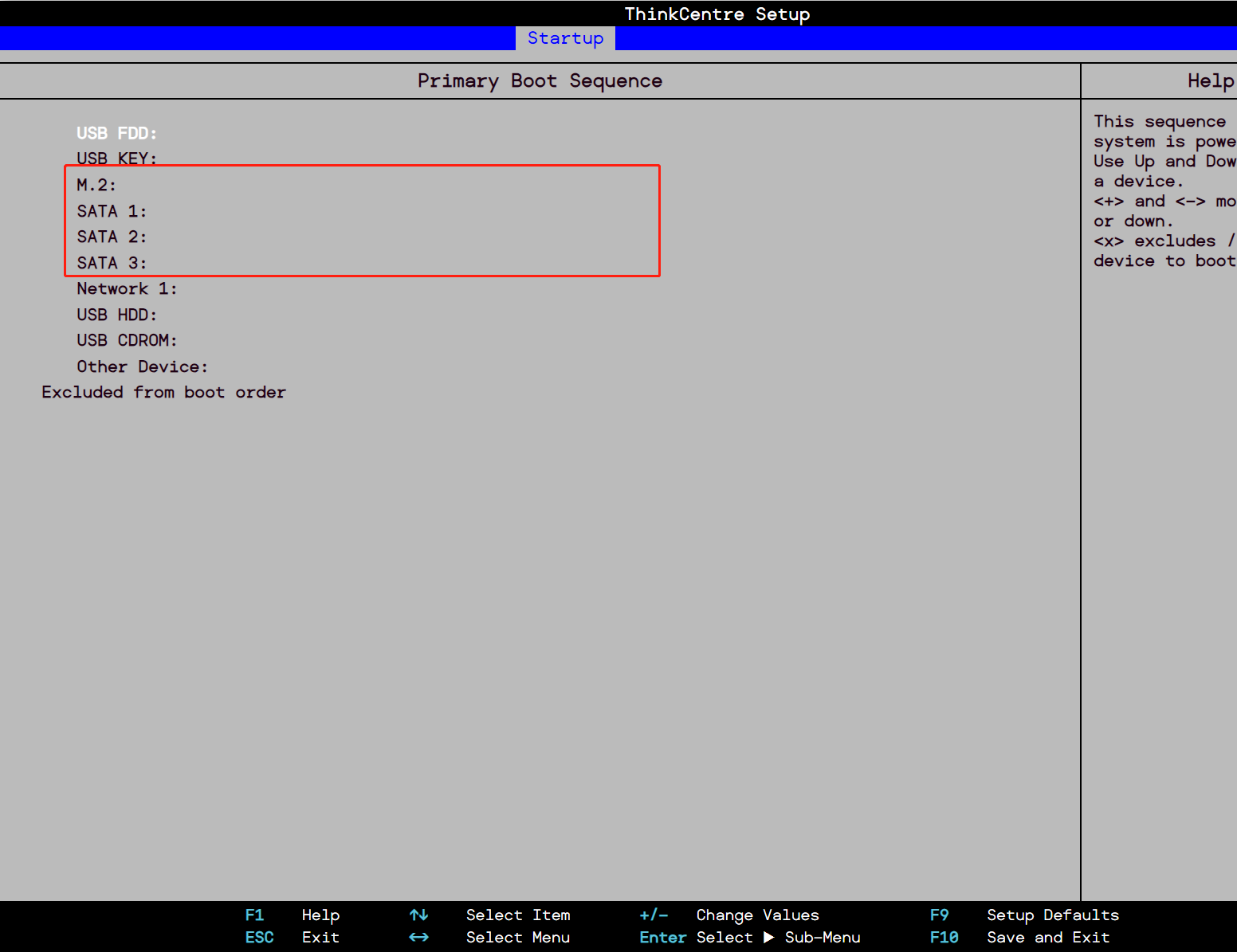Select Other Device boot entry
1237x952 pixels.
[x=142, y=366]
